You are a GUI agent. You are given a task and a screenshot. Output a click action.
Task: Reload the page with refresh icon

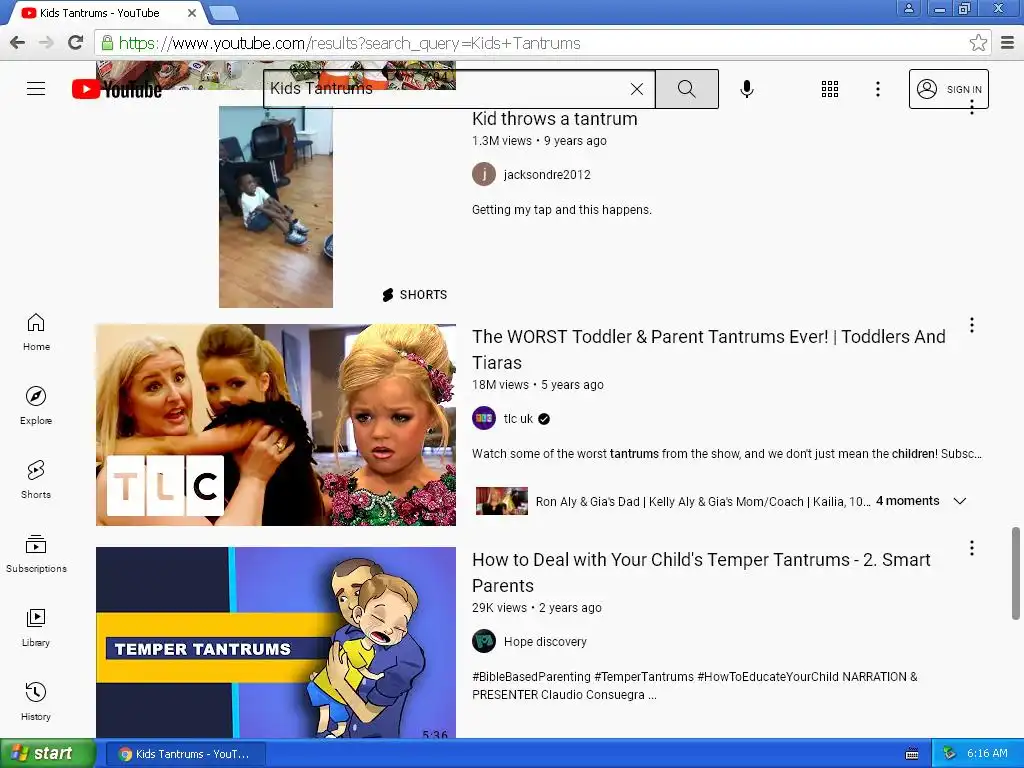76,43
